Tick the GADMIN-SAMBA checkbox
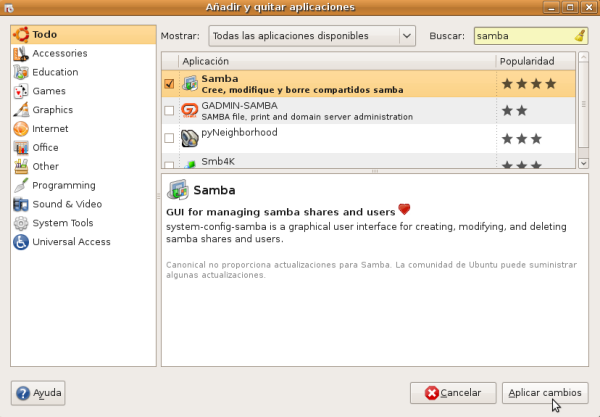The image size is (600, 417). [169, 111]
